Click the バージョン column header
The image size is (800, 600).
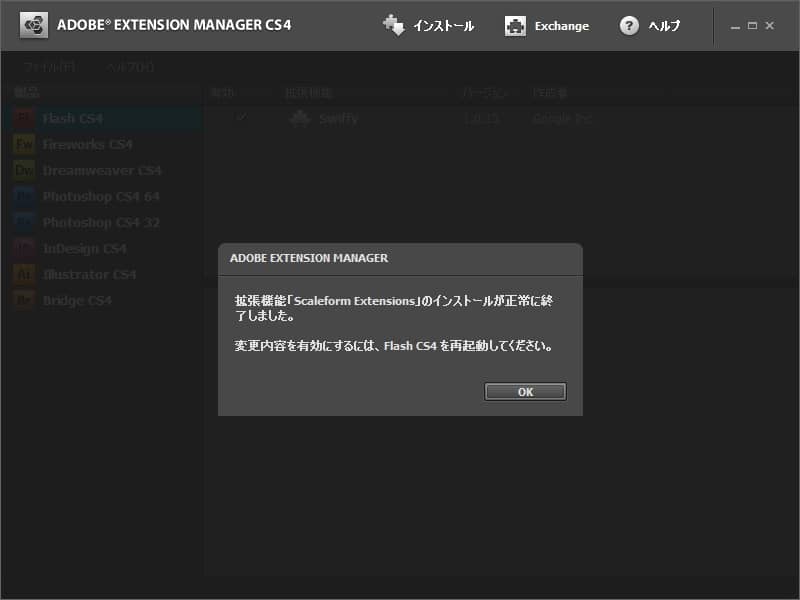[x=485, y=93]
